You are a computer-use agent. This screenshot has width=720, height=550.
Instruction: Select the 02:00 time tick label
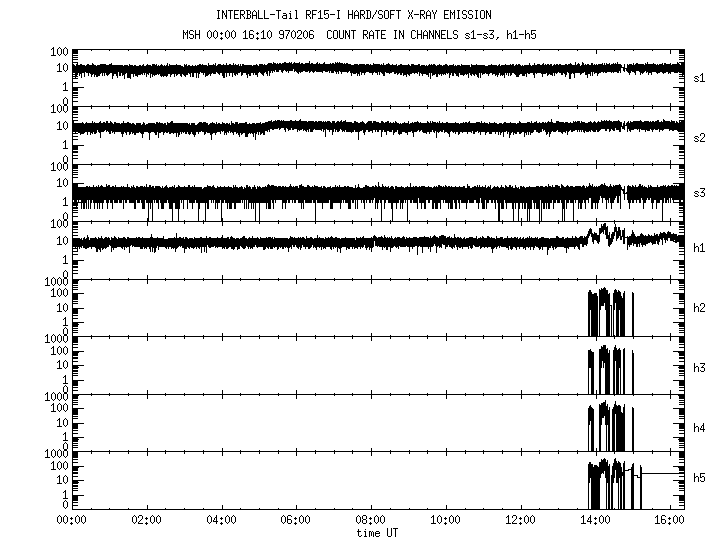pyautogui.click(x=146, y=520)
